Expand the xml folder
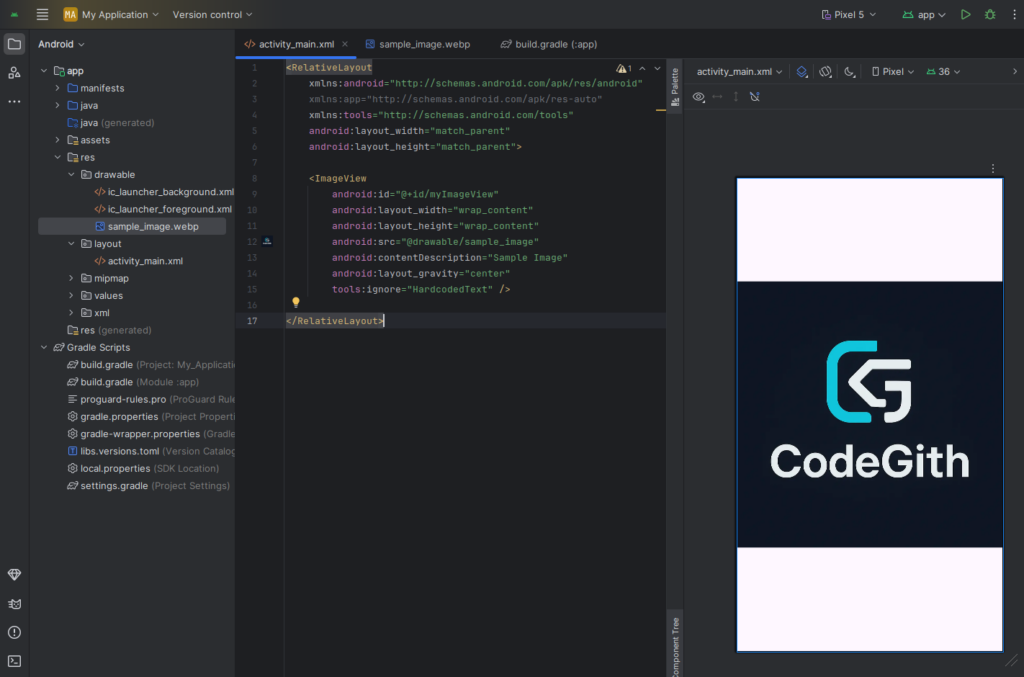 coord(71,313)
